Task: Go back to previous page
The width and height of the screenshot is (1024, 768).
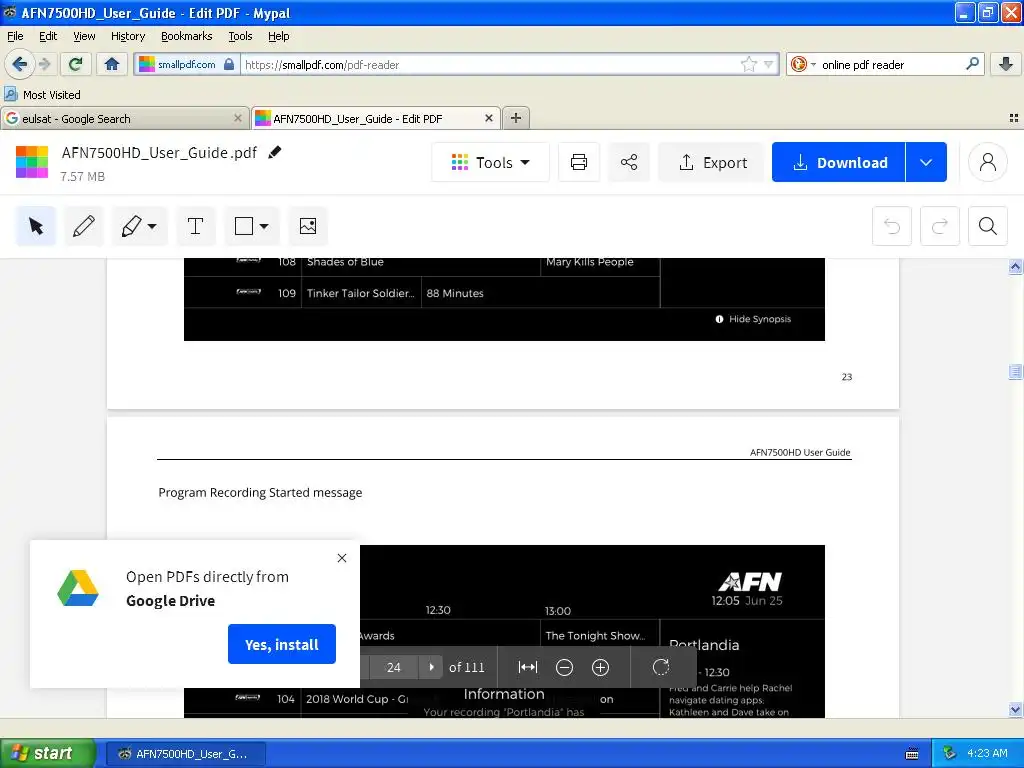Action: pyautogui.click(x=19, y=64)
